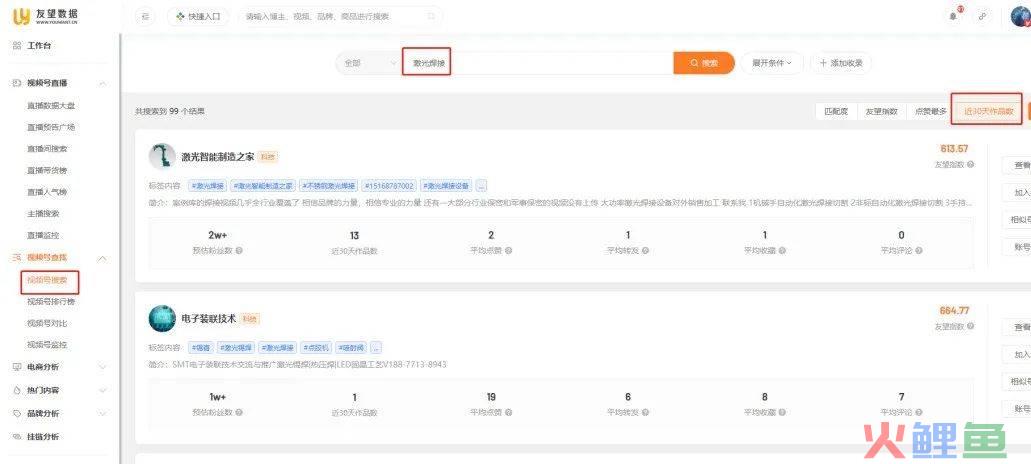
Task: Sort results by 近30天作品数
Action: 988,112
